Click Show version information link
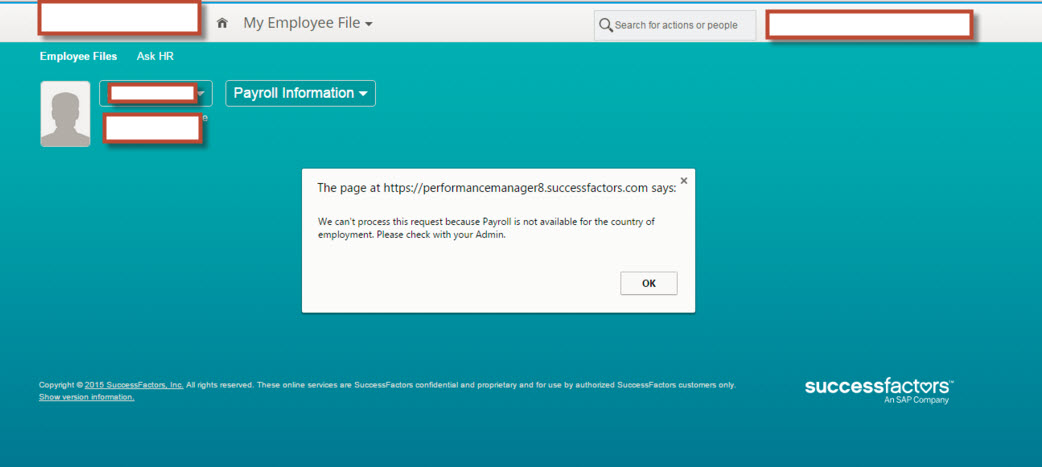The image size is (1042, 467). click(x=86, y=397)
